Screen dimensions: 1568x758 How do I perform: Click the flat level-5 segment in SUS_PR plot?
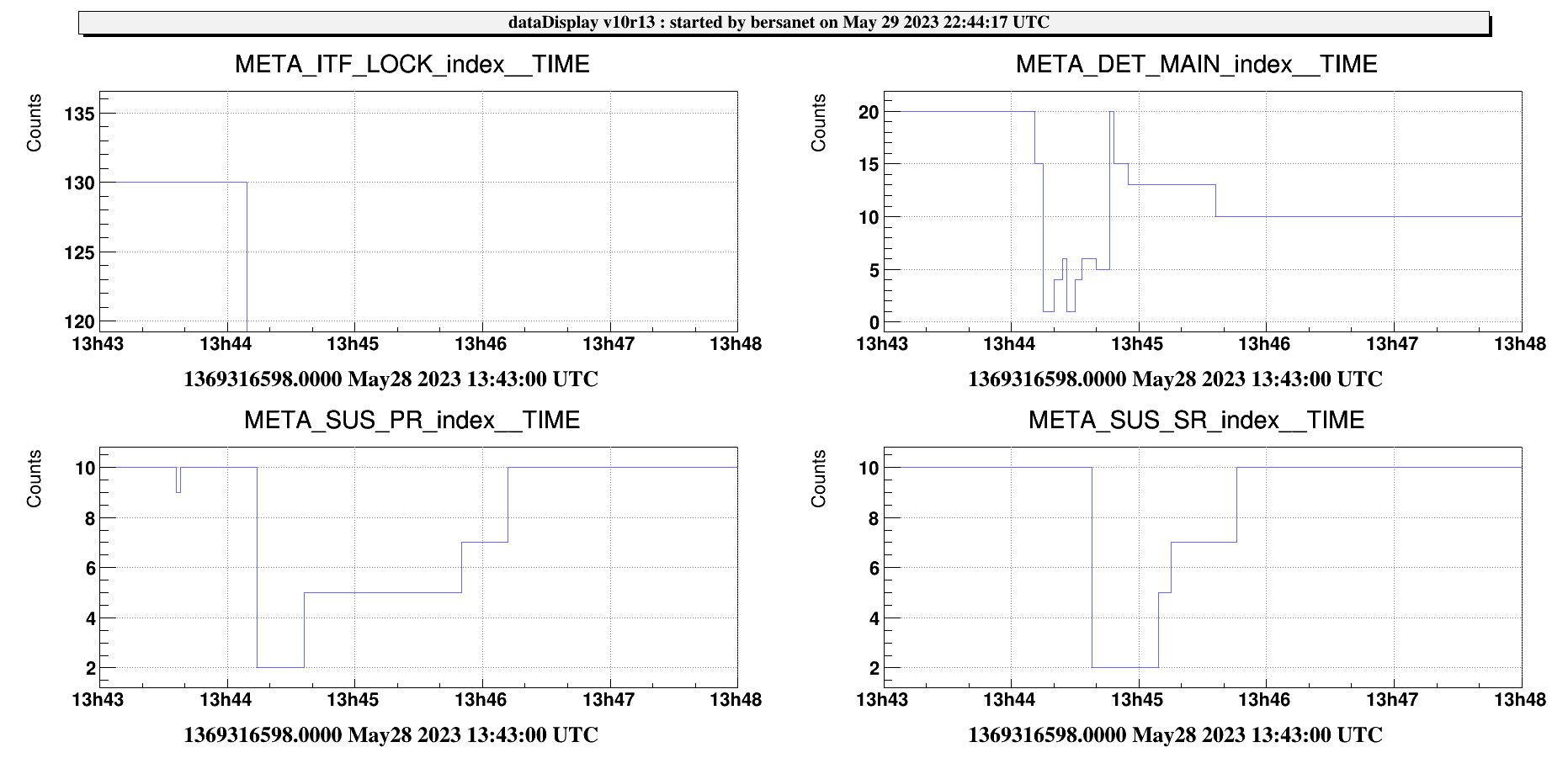click(x=383, y=593)
